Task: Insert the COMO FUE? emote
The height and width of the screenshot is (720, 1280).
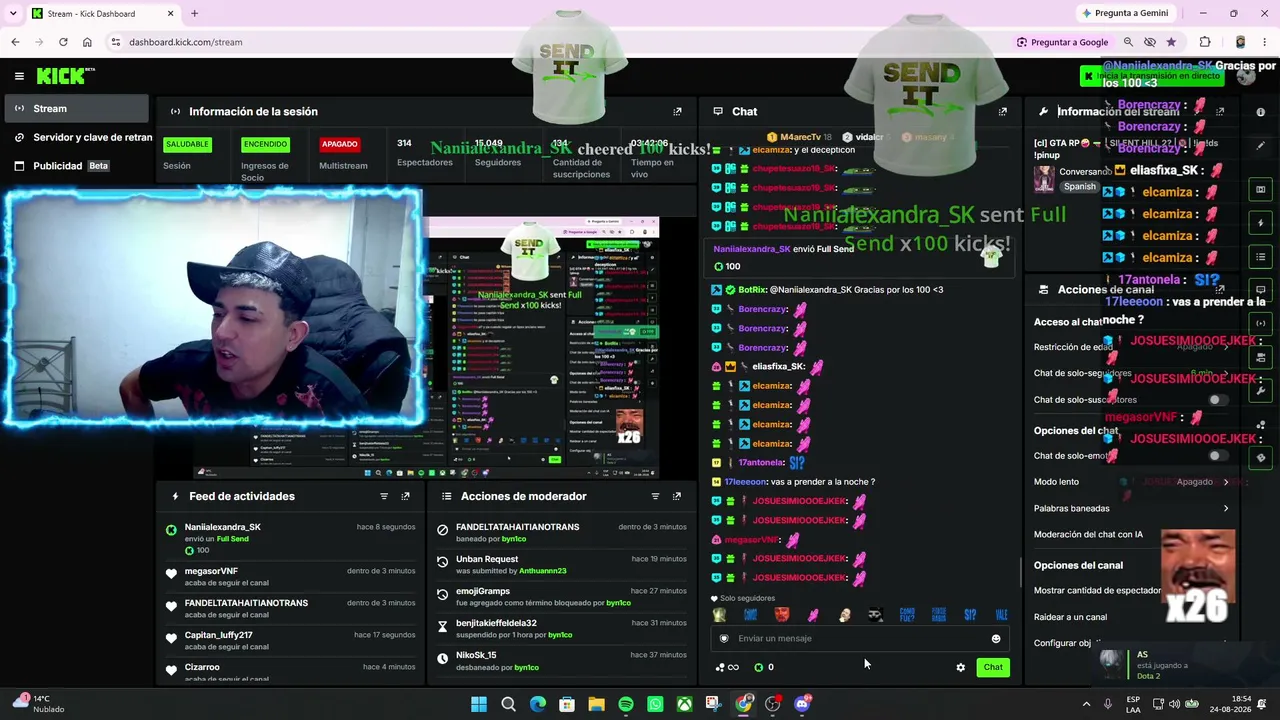Action: [x=907, y=615]
